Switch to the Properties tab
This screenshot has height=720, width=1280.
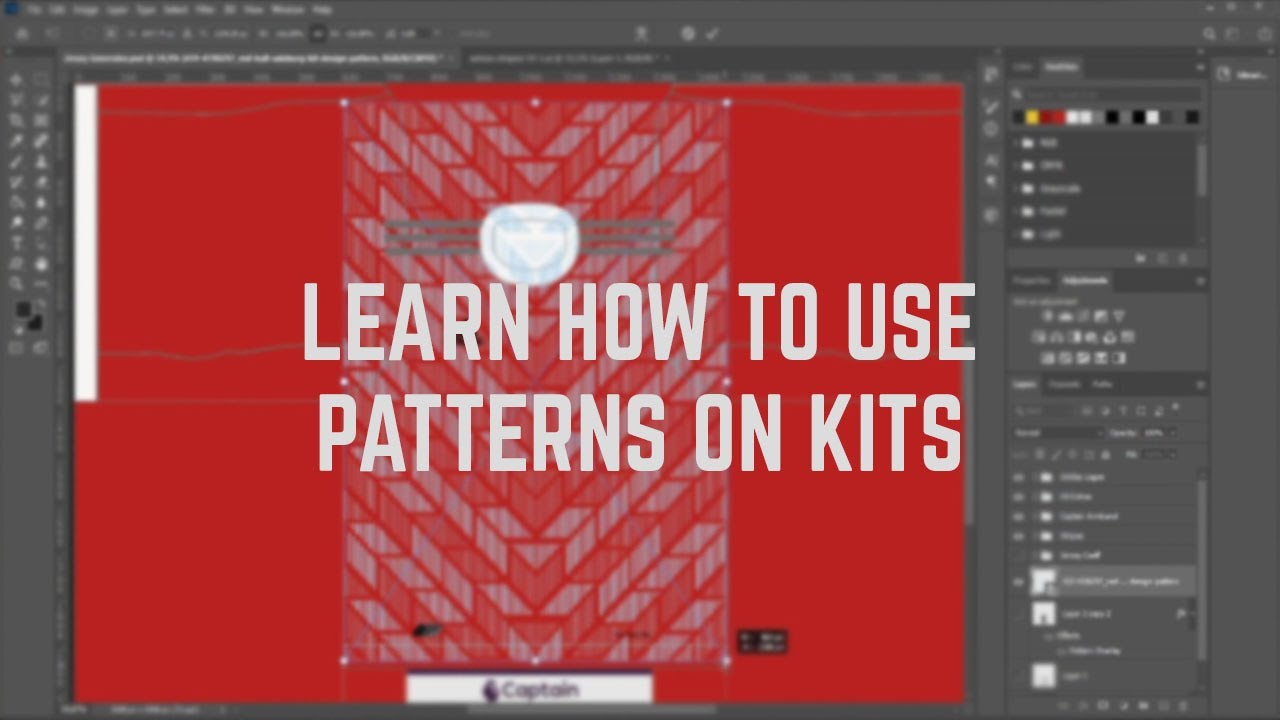pyautogui.click(x=1032, y=281)
